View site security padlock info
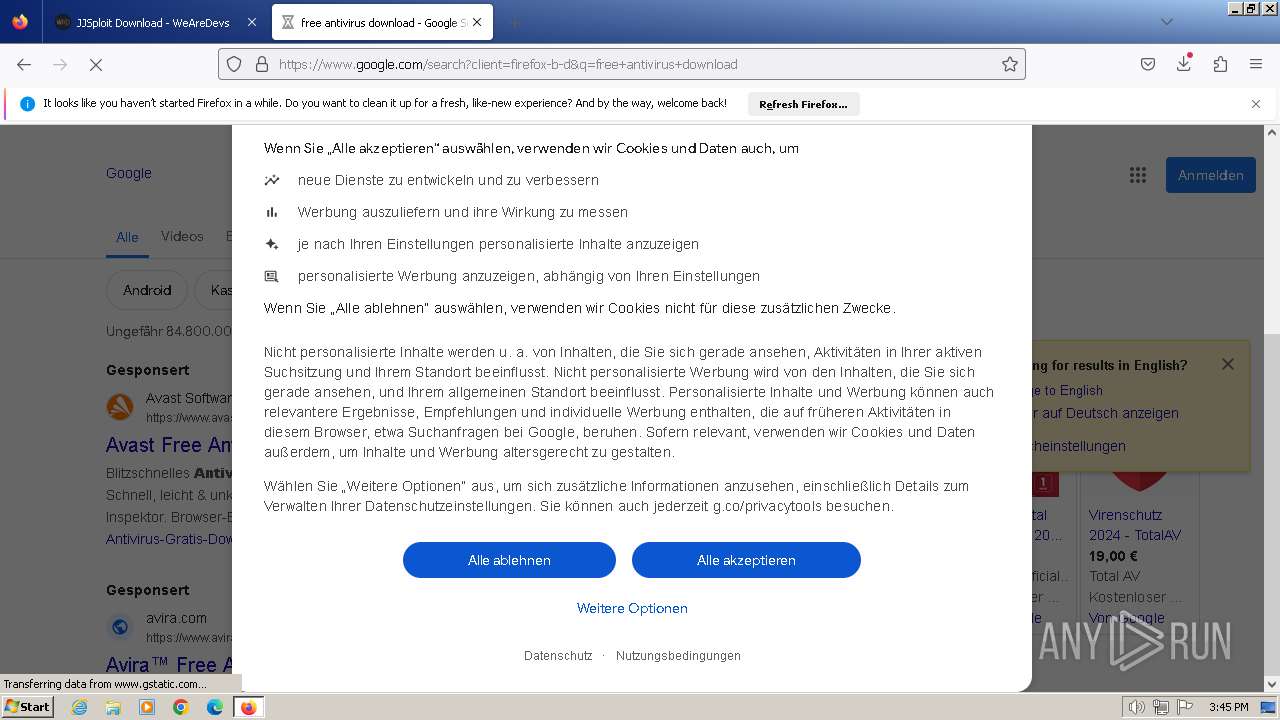The width and height of the screenshot is (1280, 720). [262, 64]
